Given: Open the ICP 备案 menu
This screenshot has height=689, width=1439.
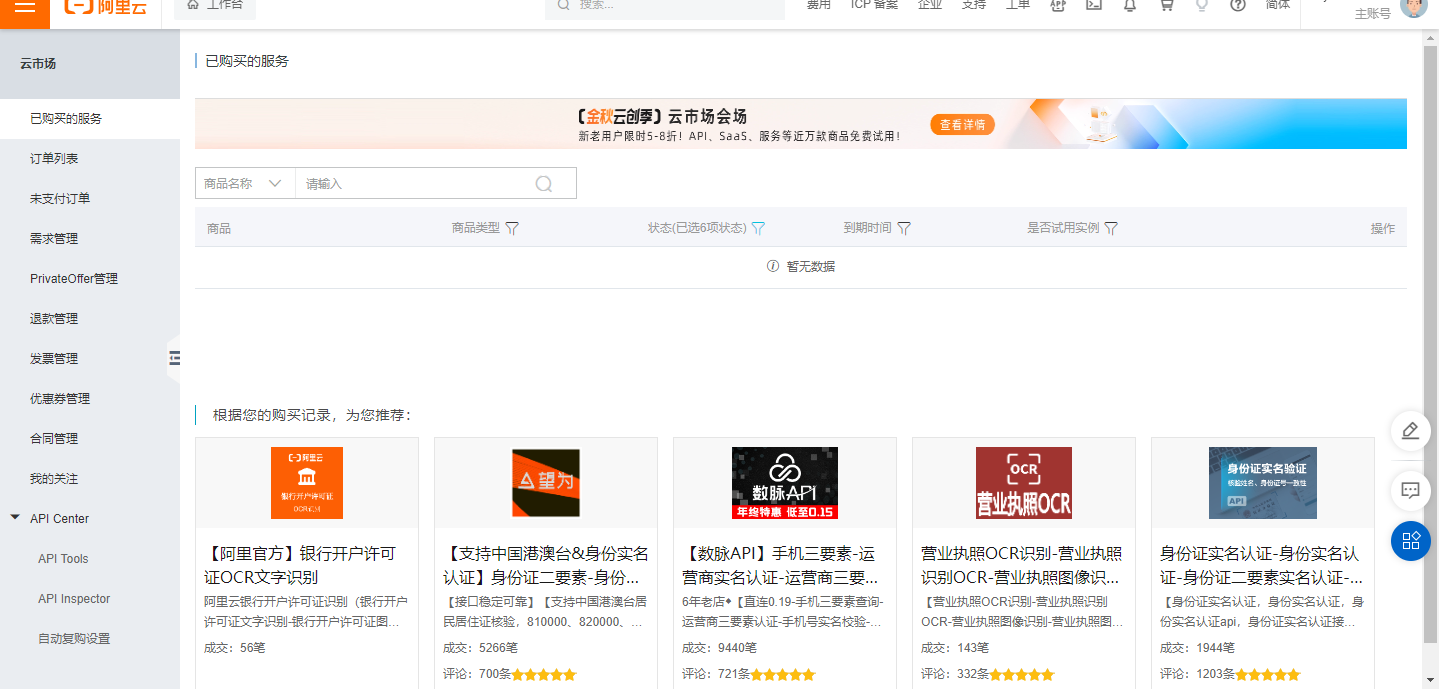Looking at the screenshot, I should click(874, 5).
